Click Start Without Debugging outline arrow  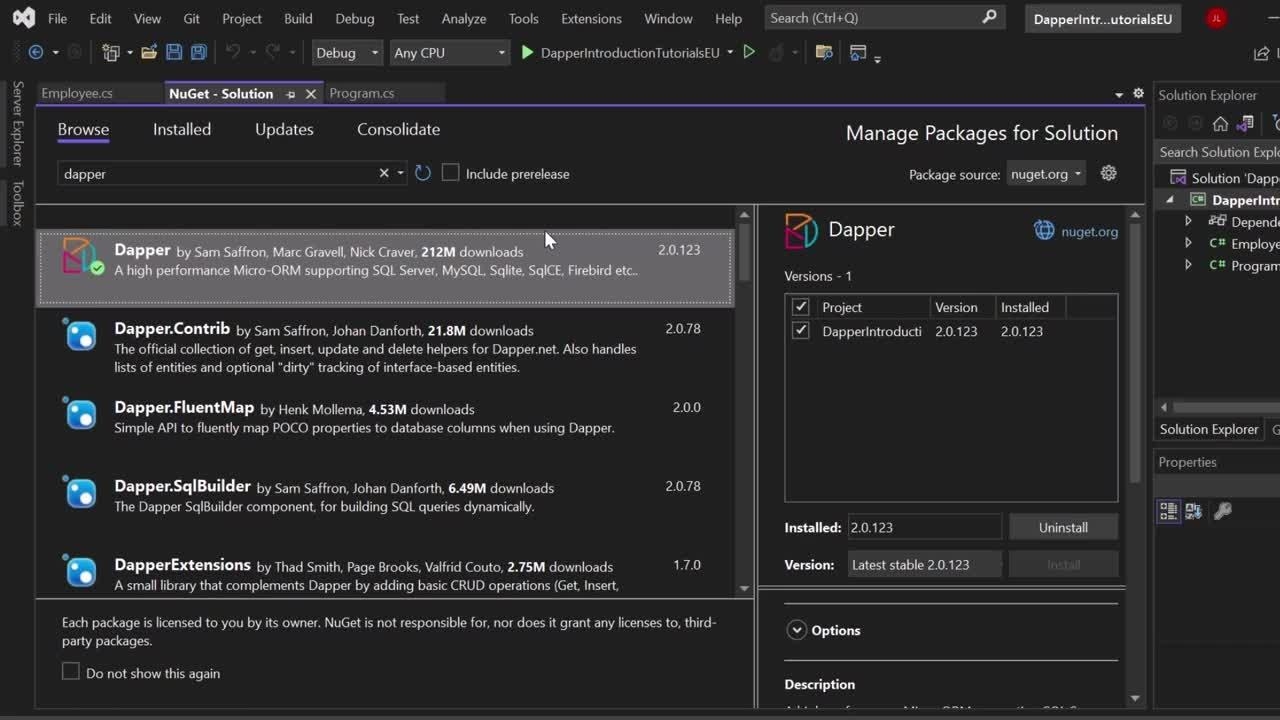click(x=749, y=53)
